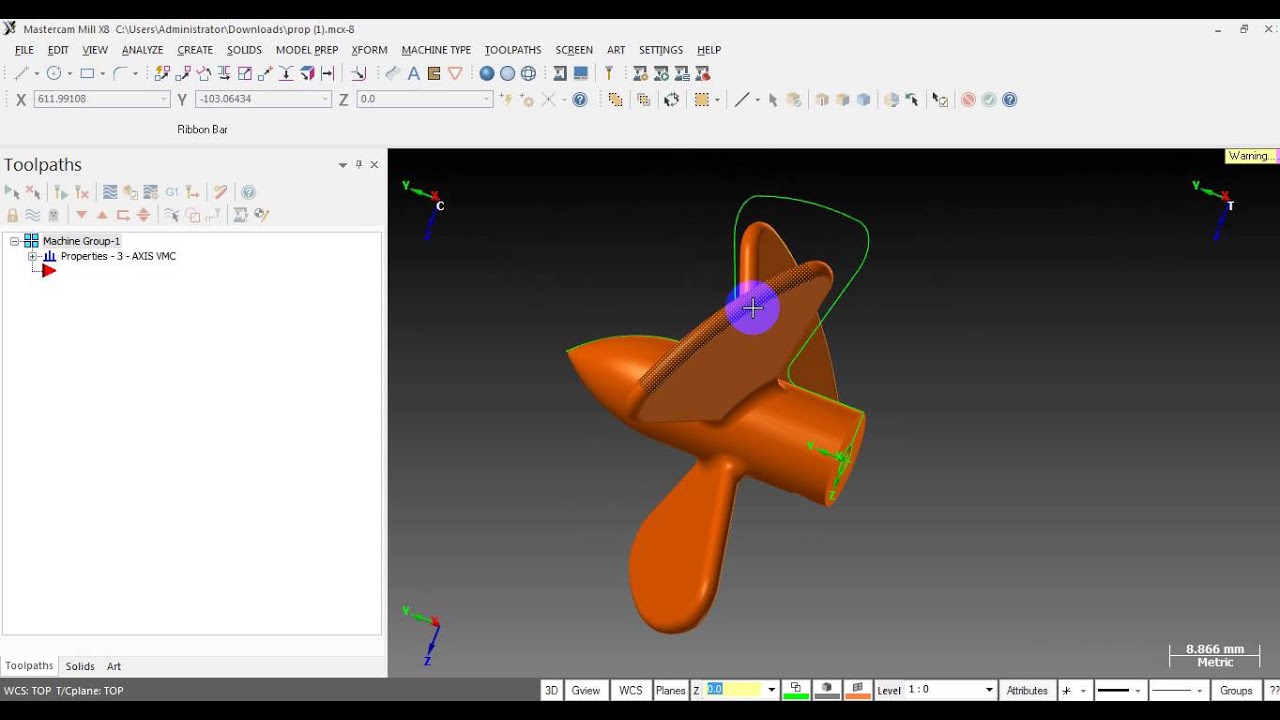The width and height of the screenshot is (1280, 720).
Task: Toggle Toolpaths panel auto-hide pin
Action: point(359,164)
